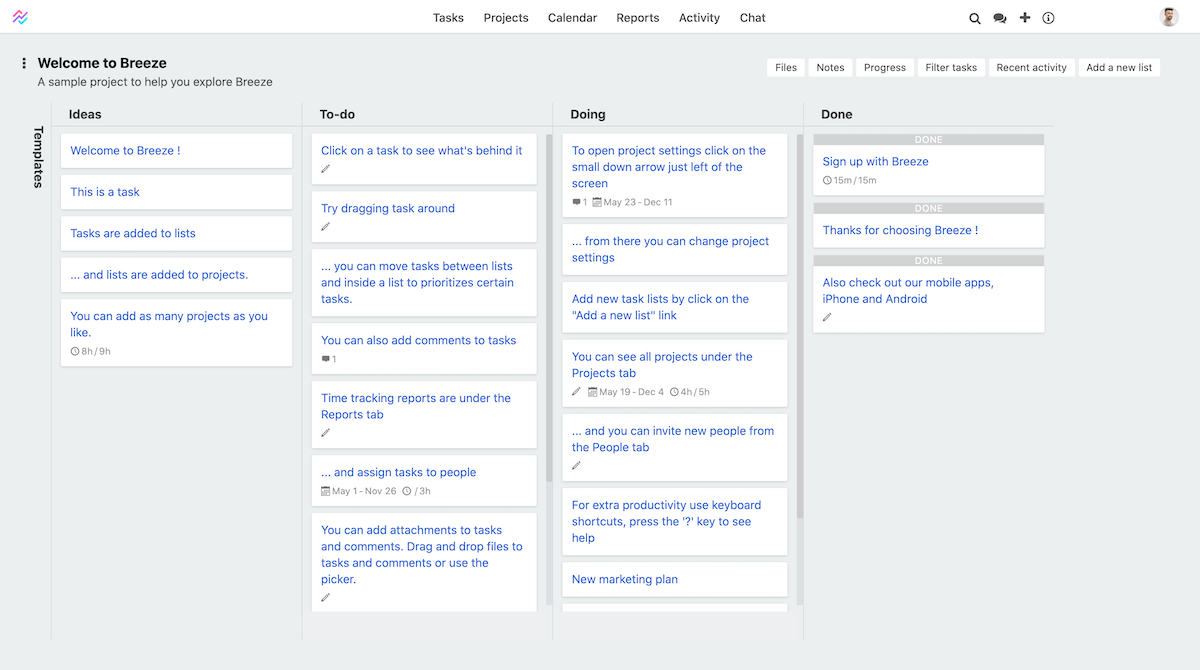The image size is (1200, 670).
Task: Click the To-do list header
Action: coord(337,114)
